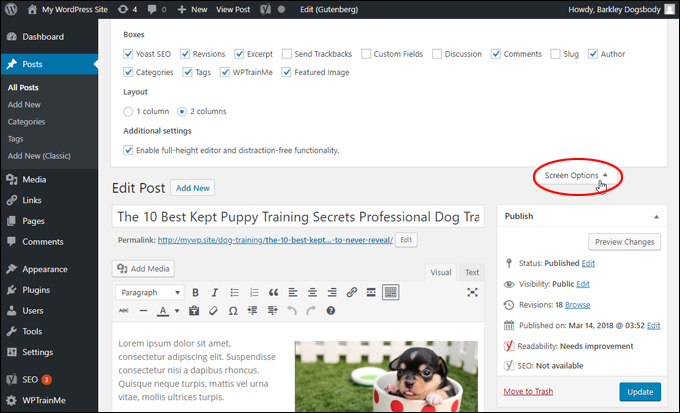Decrease indent icon
This screenshot has height=413, width=680.
point(252,311)
